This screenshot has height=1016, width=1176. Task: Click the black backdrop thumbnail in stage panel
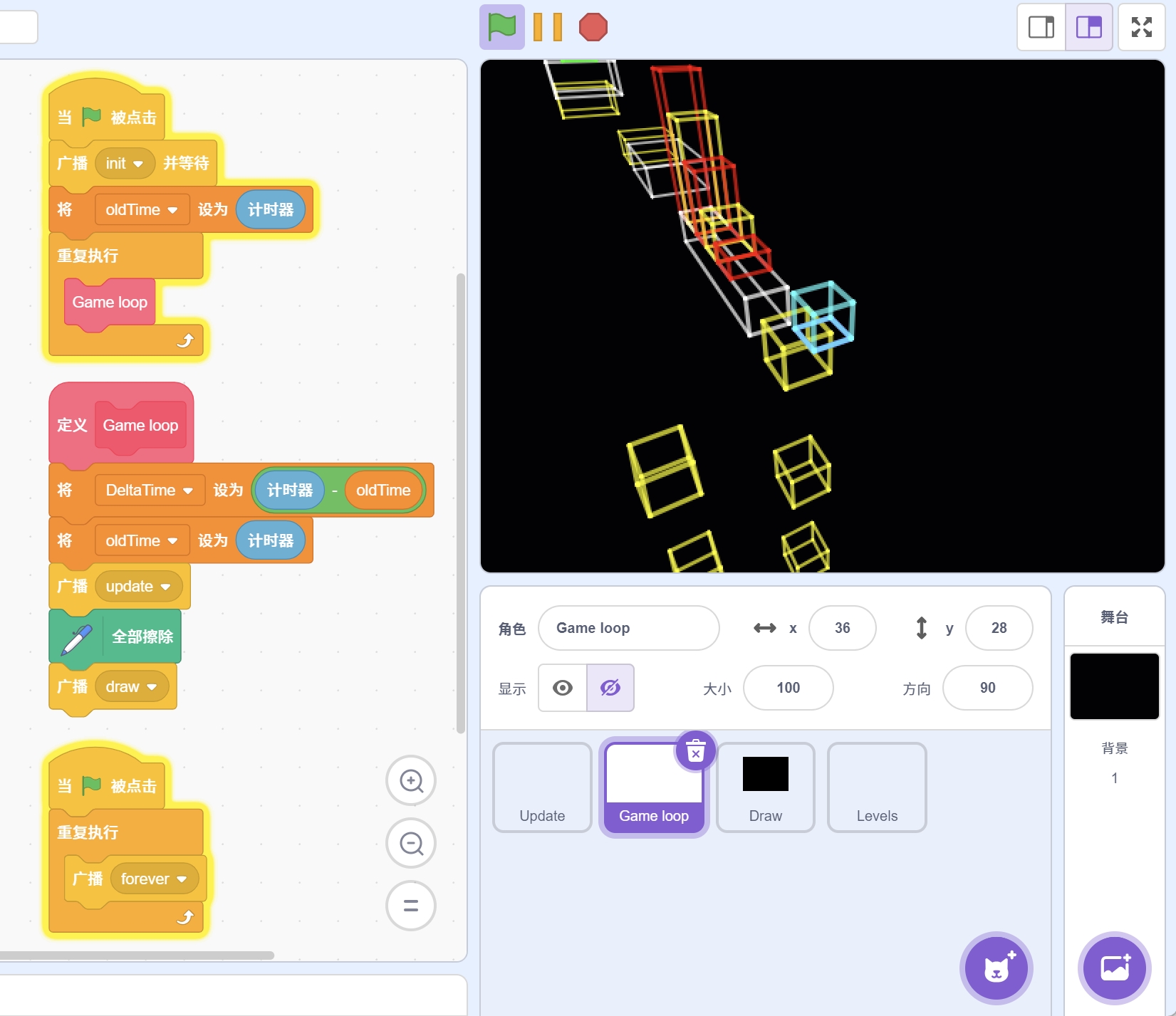click(x=1114, y=686)
